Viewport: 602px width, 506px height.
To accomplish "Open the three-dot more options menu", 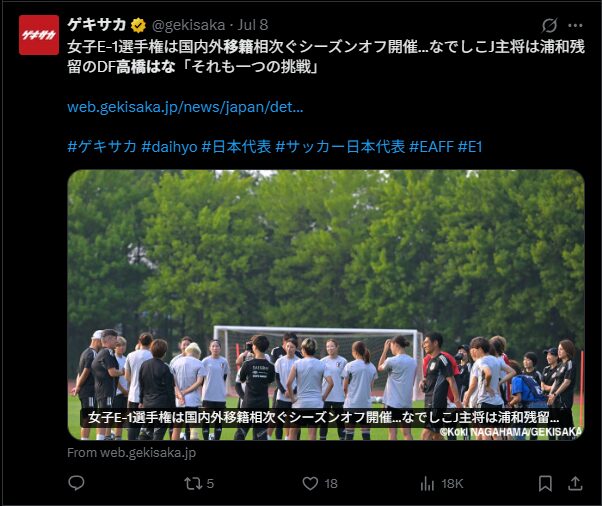I will pos(575,25).
